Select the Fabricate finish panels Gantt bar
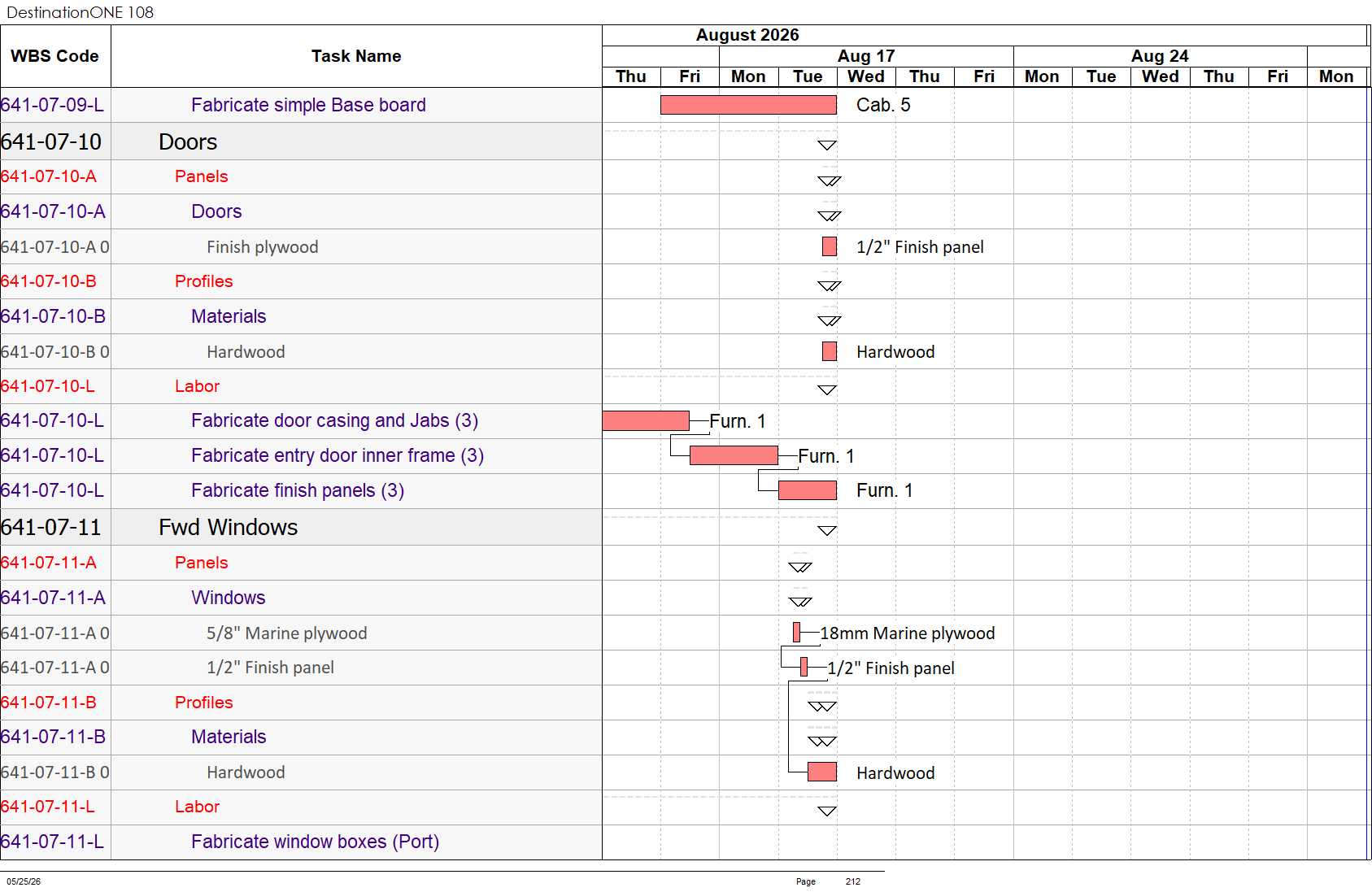The image size is (1372, 892). point(808,490)
